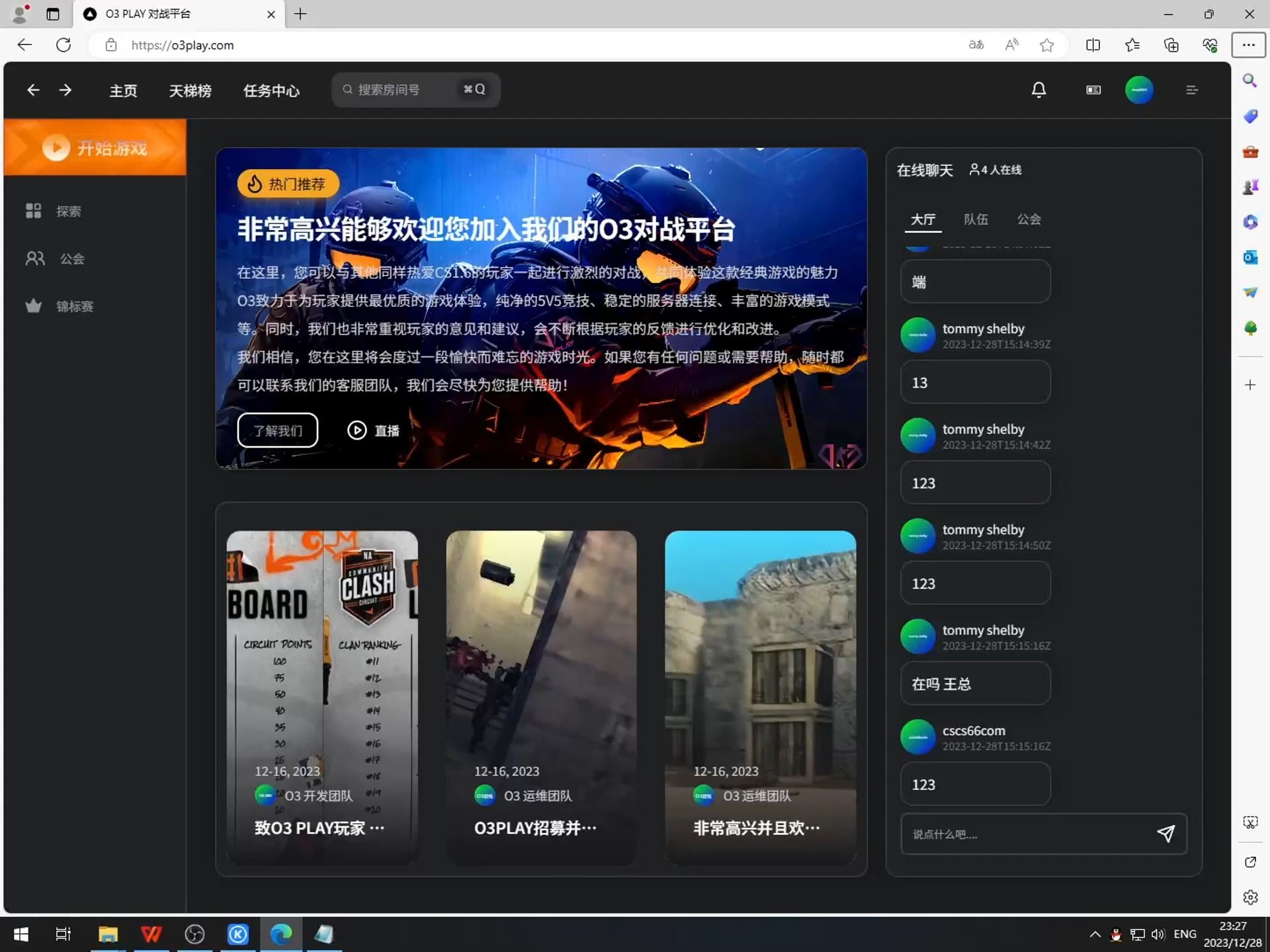1270x952 pixels.
Task: Switch chat to the 大厅 tab
Action: [x=923, y=219]
